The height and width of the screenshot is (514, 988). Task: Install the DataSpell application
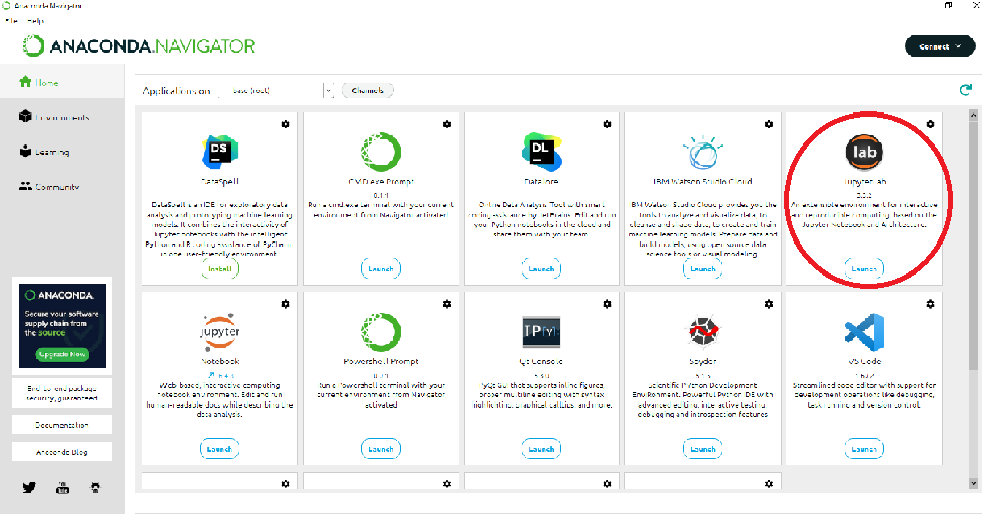220,268
